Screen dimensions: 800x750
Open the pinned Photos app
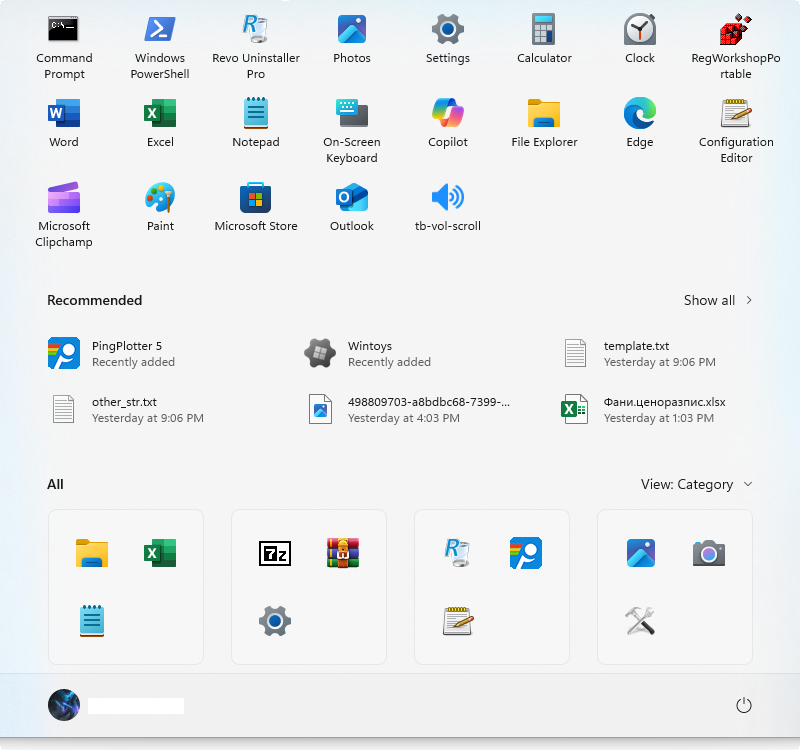pos(352,40)
